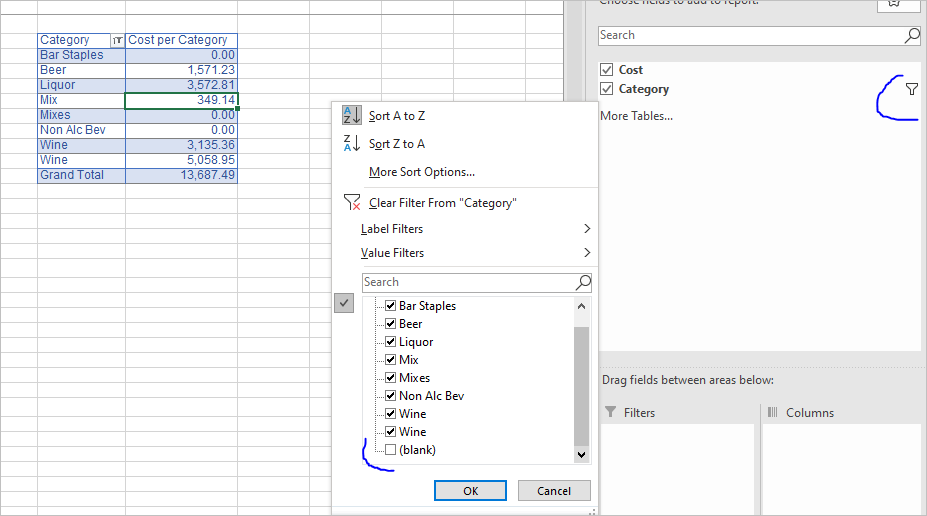Uncheck the Category field checkbox
This screenshot has width=927, height=516.
[x=607, y=89]
